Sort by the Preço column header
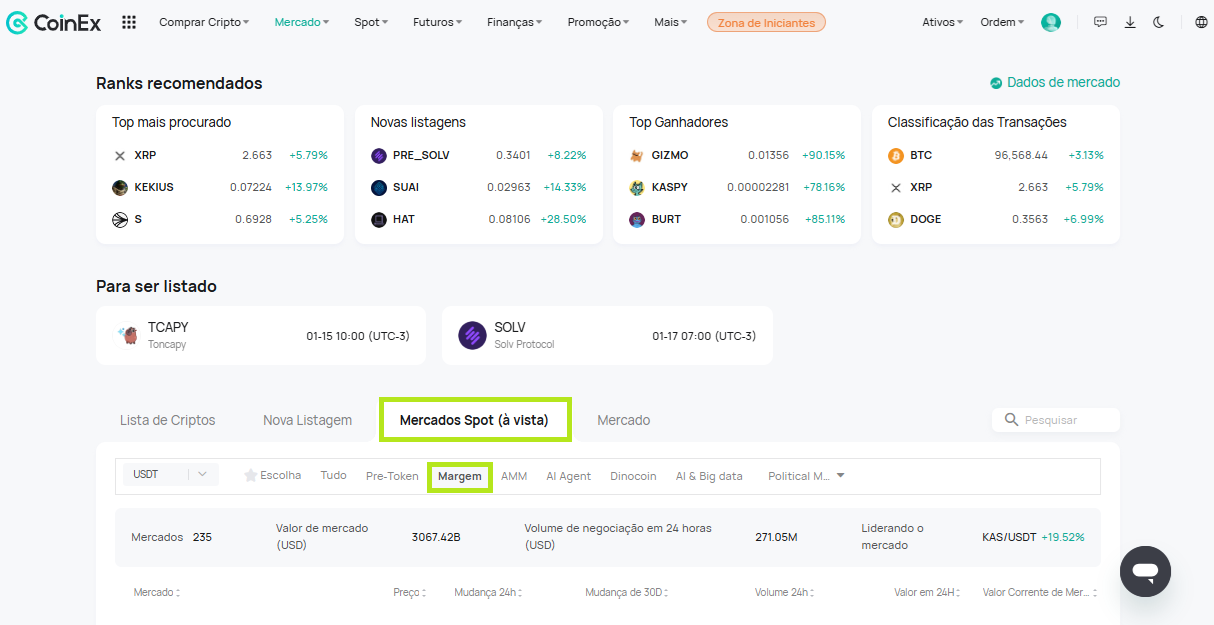Viewport: 1214px width, 625px height. pos(409,593)
